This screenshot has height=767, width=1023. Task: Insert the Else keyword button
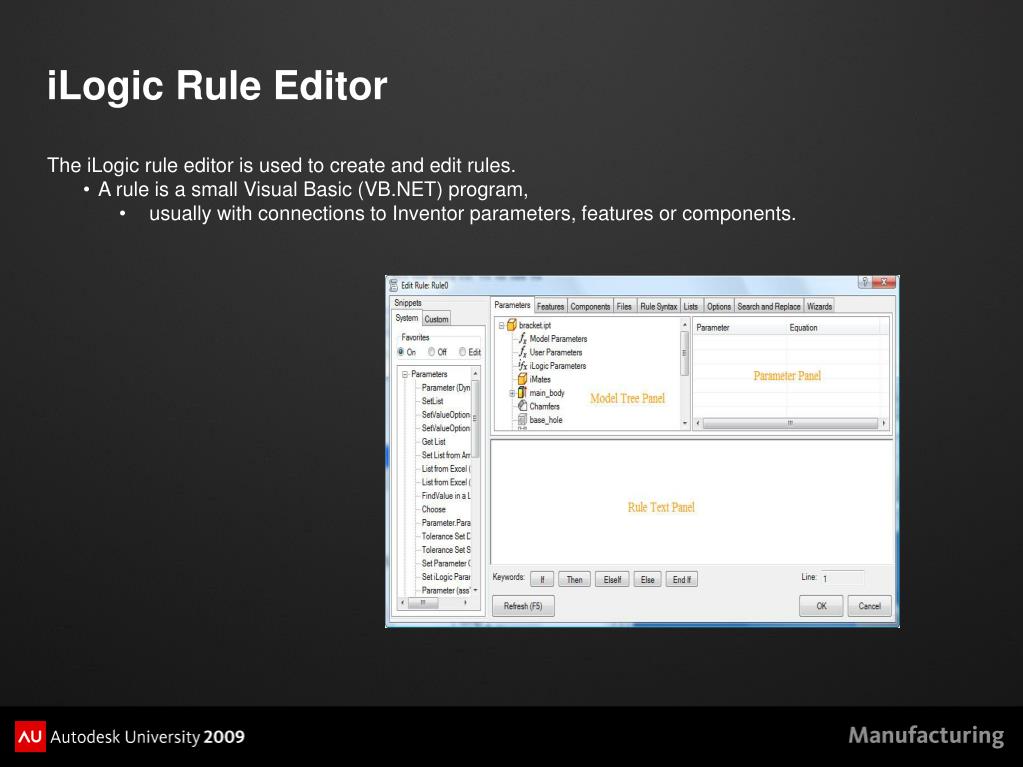tap(647, 579)
